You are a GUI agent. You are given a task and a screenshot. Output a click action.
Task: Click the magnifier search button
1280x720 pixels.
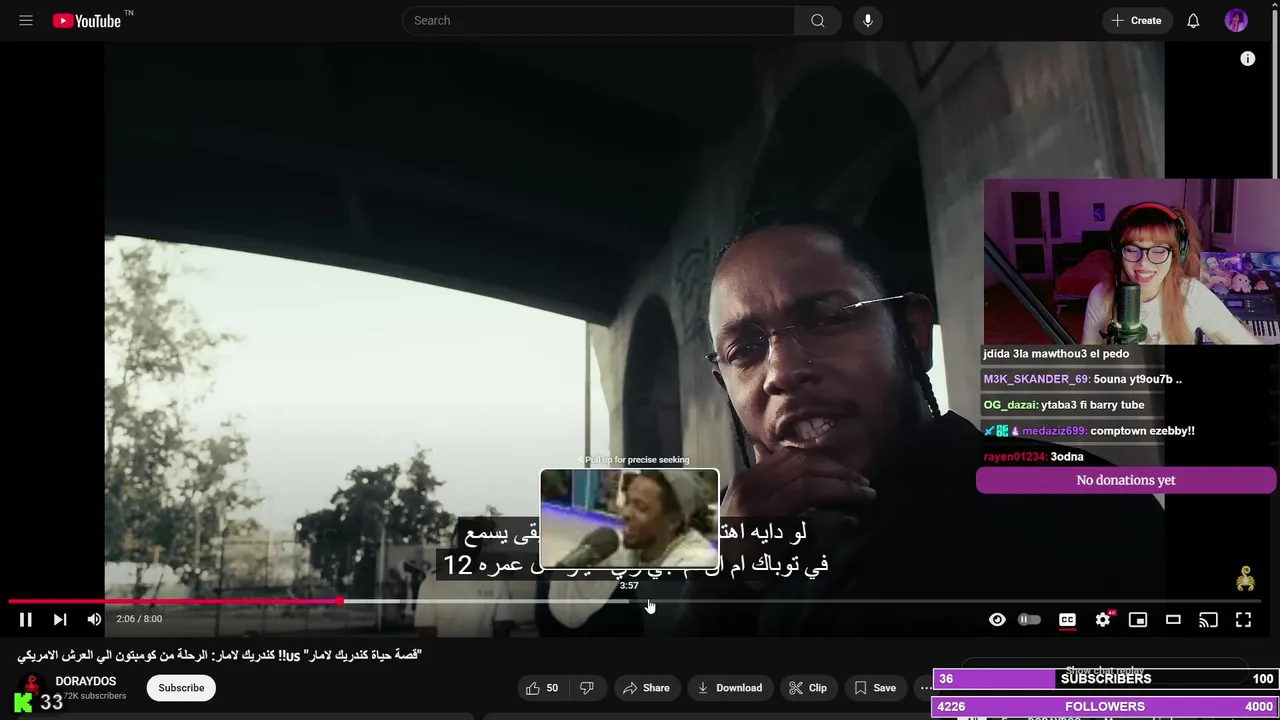pos(818,20)
